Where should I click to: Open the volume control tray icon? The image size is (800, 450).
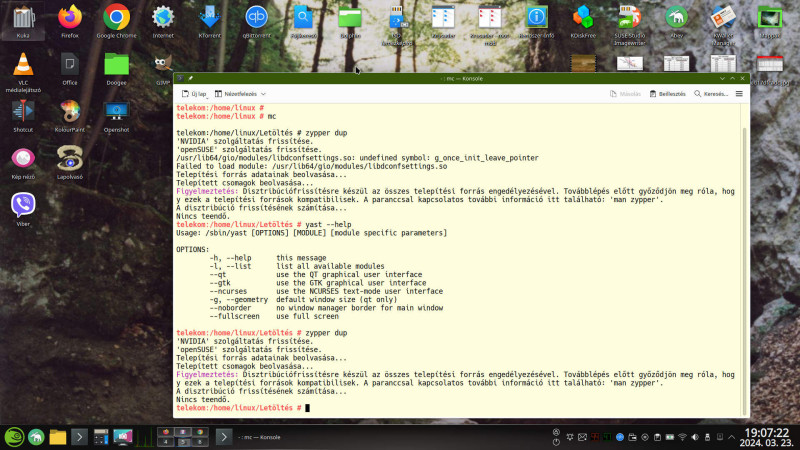(695, 437)
